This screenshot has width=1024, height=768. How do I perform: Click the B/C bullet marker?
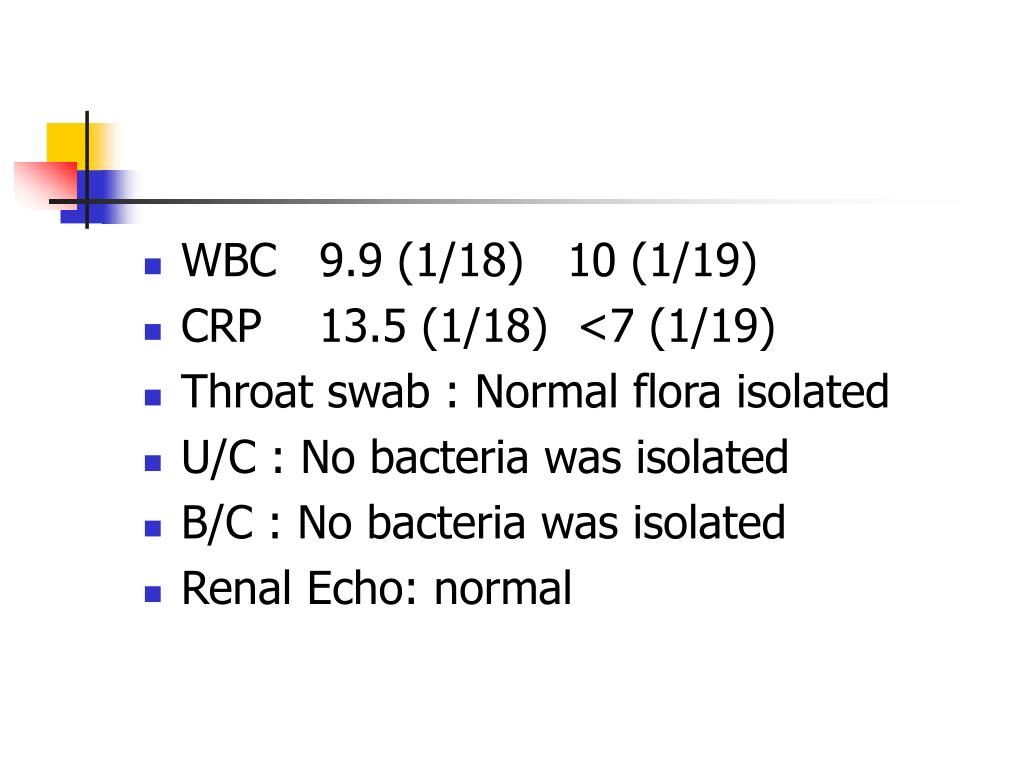tap(153, 528)
